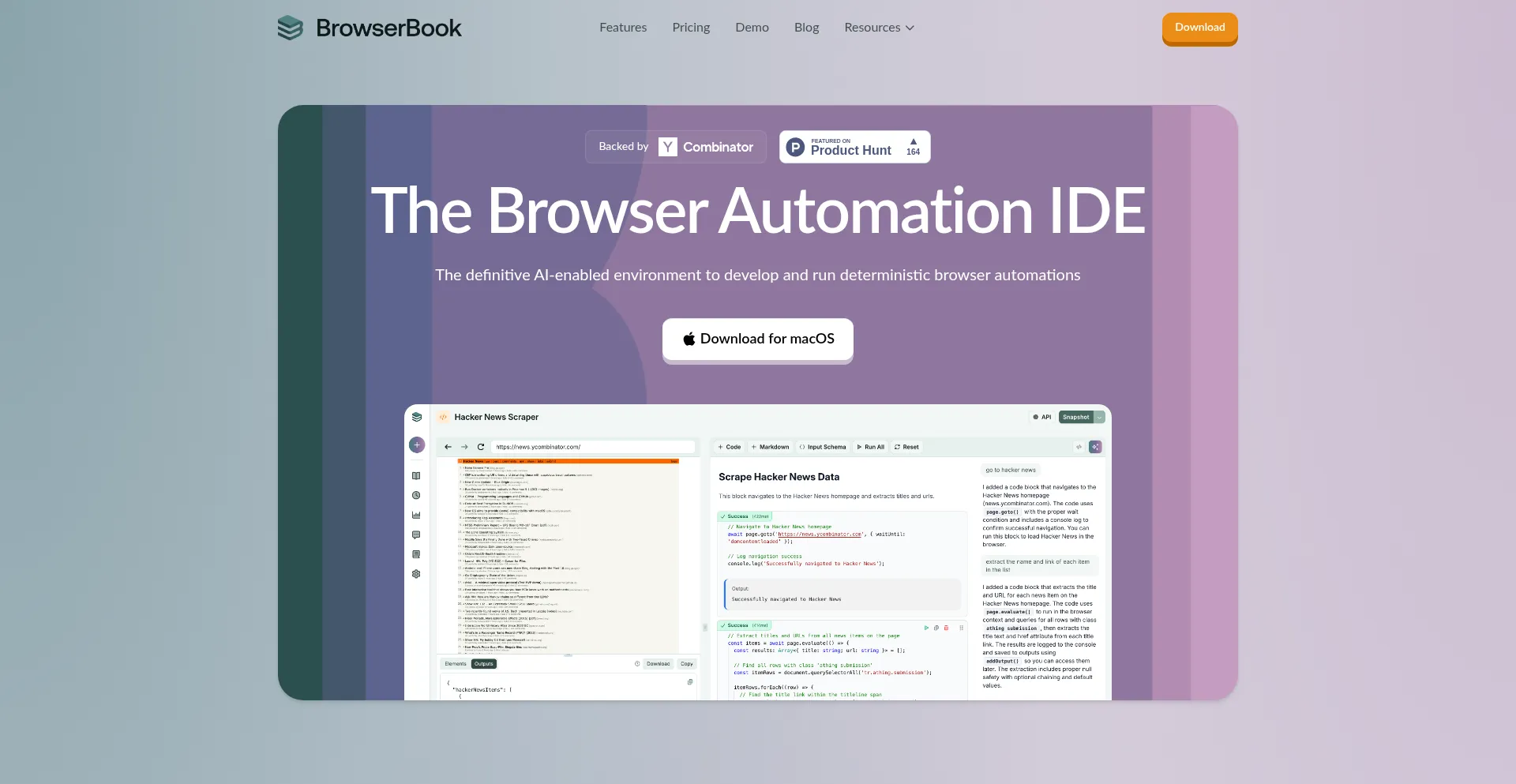Select the Outputs tab
The width and height of the screenshot is (1516, 784).
484,664
